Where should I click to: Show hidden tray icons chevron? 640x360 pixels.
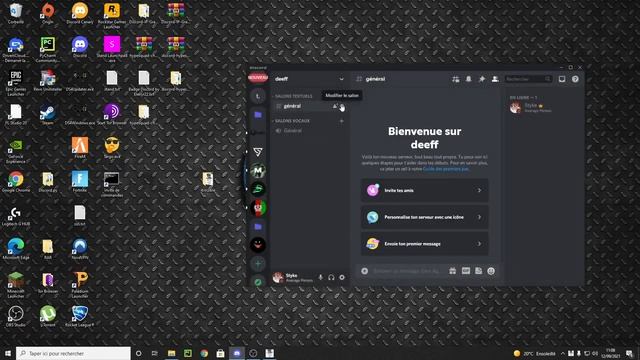pos(563,353)
